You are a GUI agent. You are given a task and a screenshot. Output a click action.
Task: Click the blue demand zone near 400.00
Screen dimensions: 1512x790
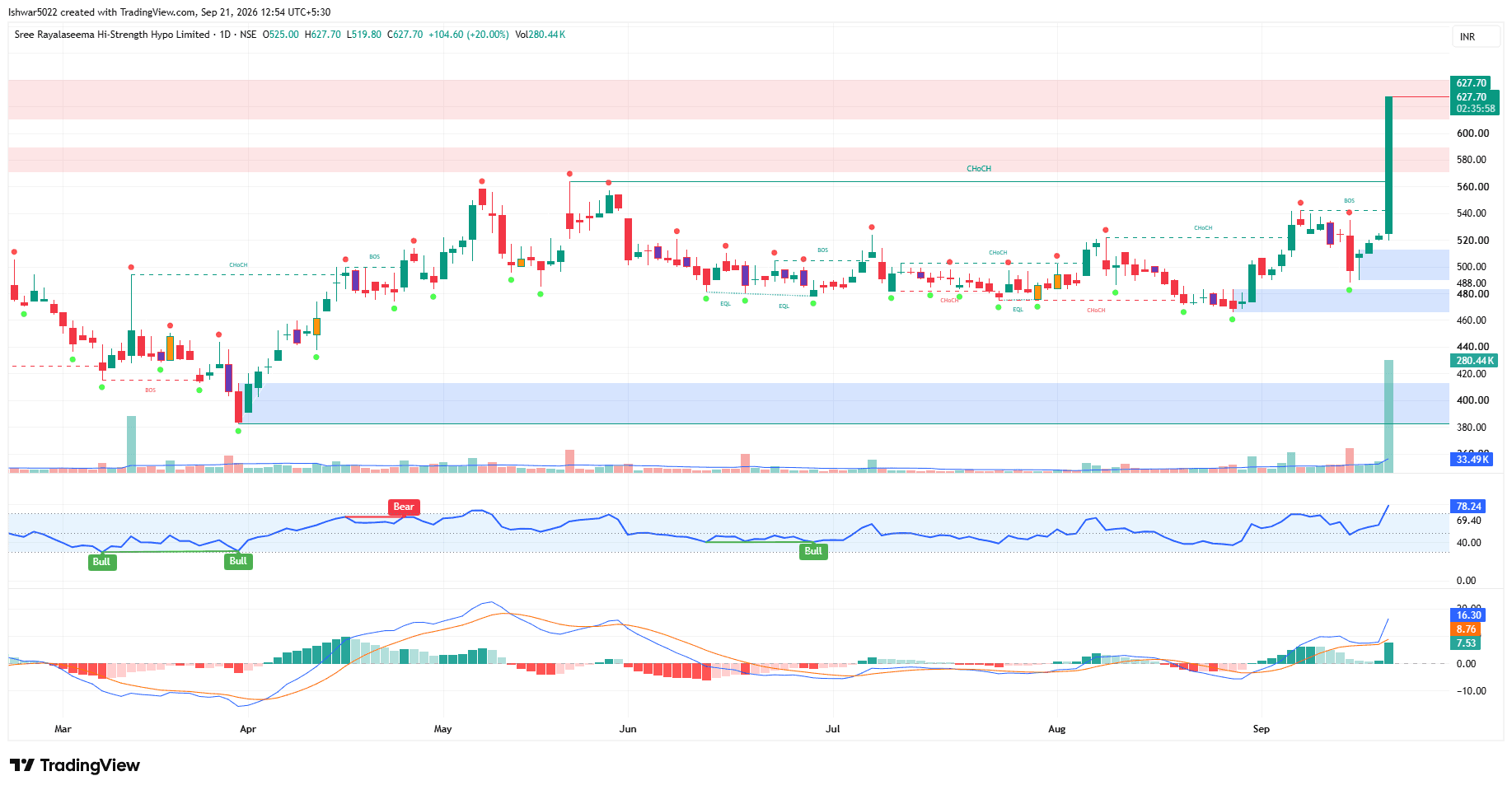coord(845,404)
